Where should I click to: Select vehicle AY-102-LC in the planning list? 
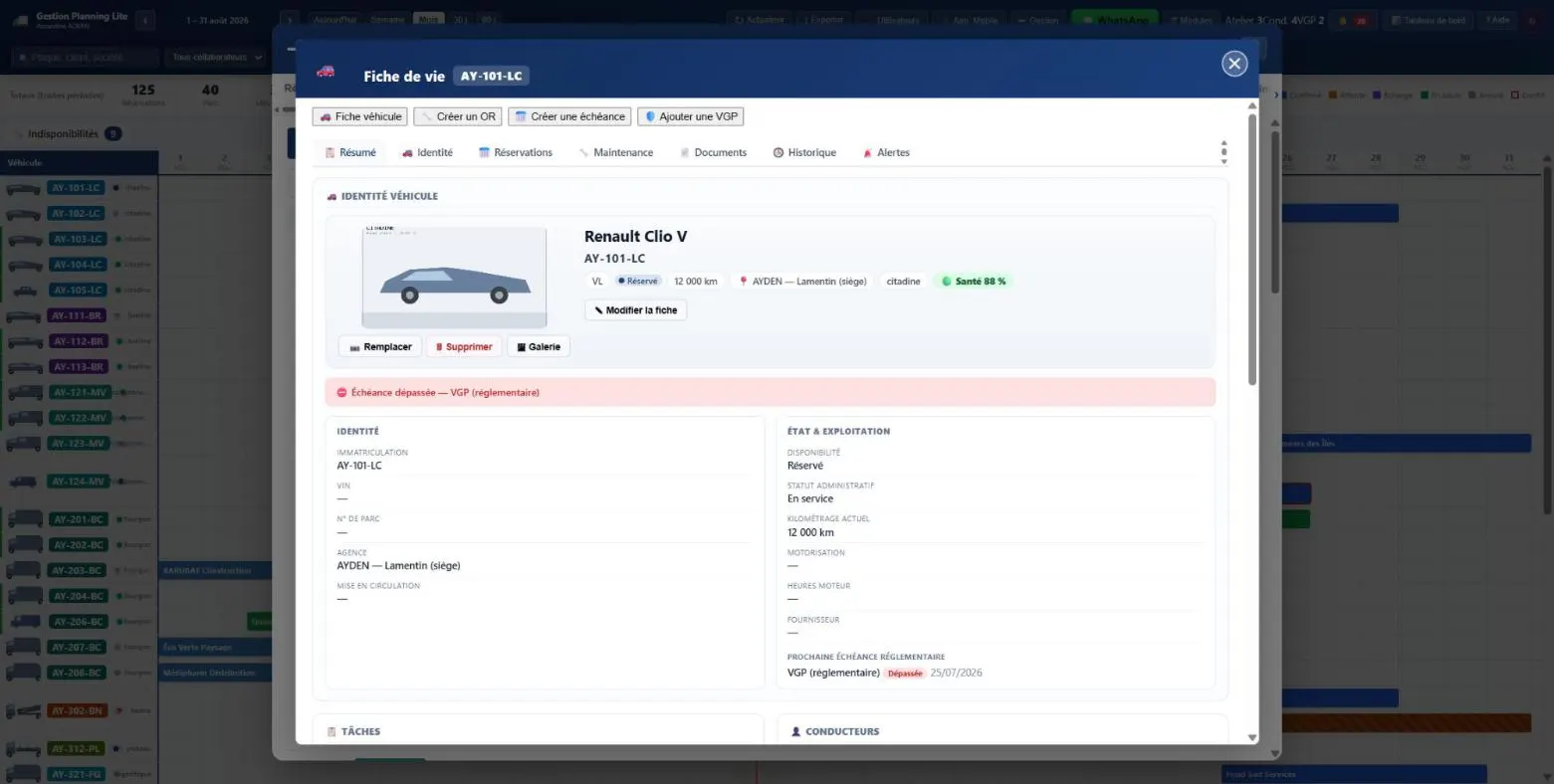point(78,214)
